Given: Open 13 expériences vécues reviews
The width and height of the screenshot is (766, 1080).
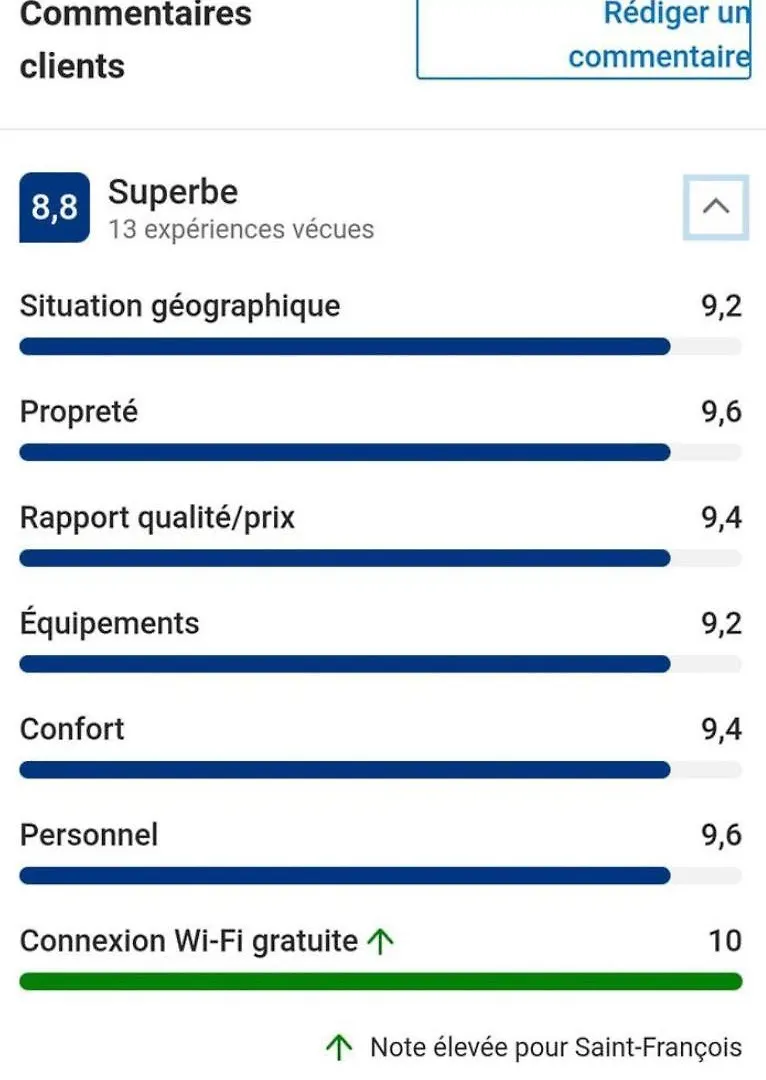Looking at the screenshot, I should pos(241,229).
